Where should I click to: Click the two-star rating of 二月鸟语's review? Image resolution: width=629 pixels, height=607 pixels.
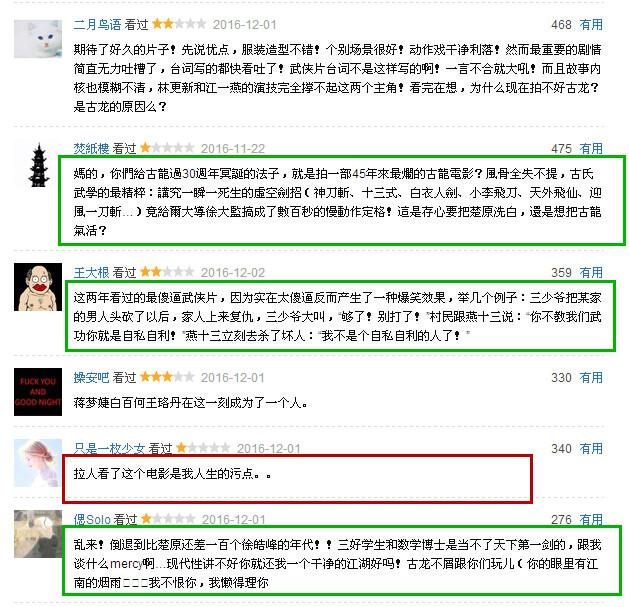click(179, 24)
